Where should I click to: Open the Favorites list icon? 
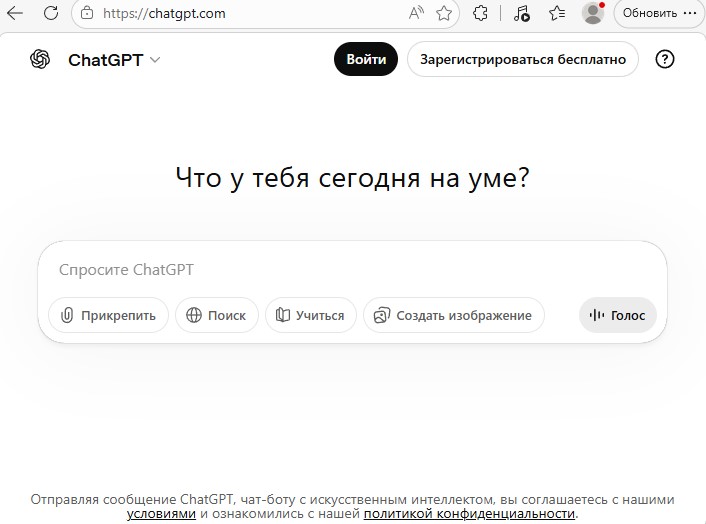point(557,14)
